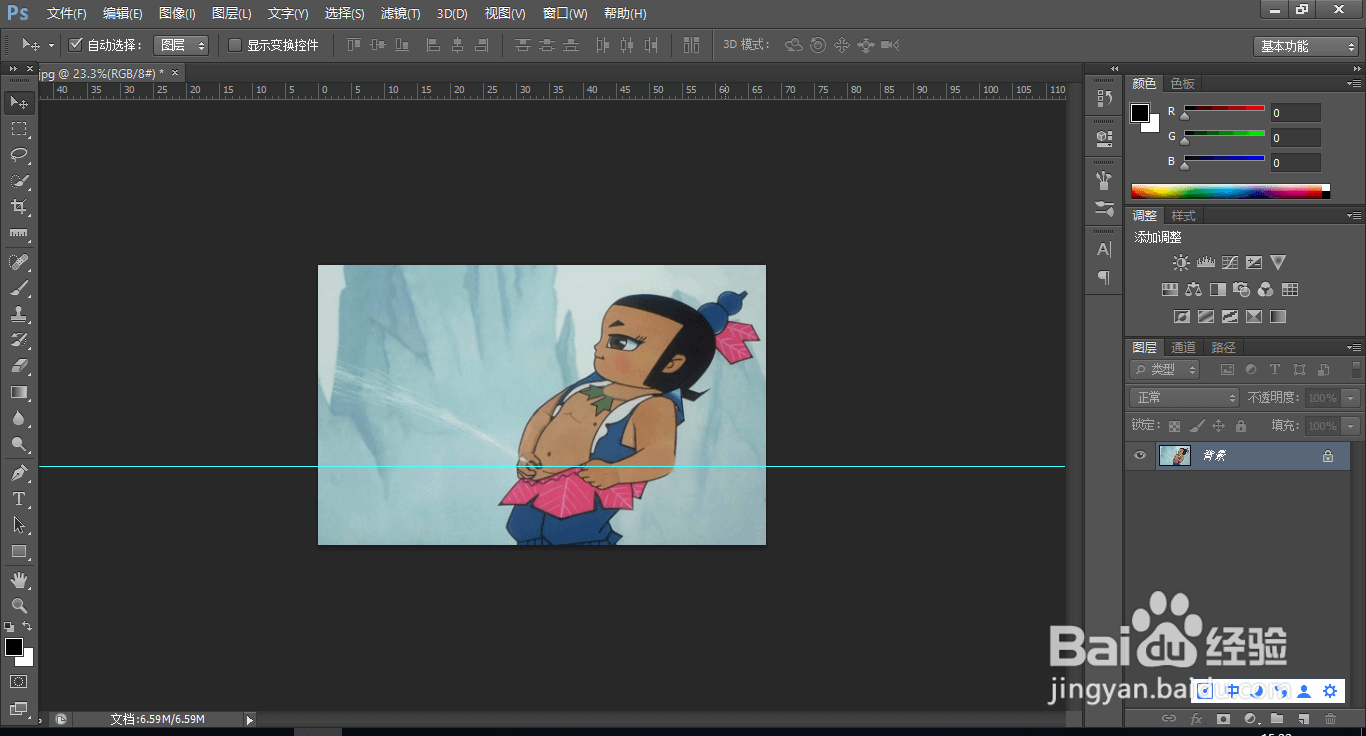Toggle type layer filter T icon
The image size is (1366, 736).
point(1275,370)
